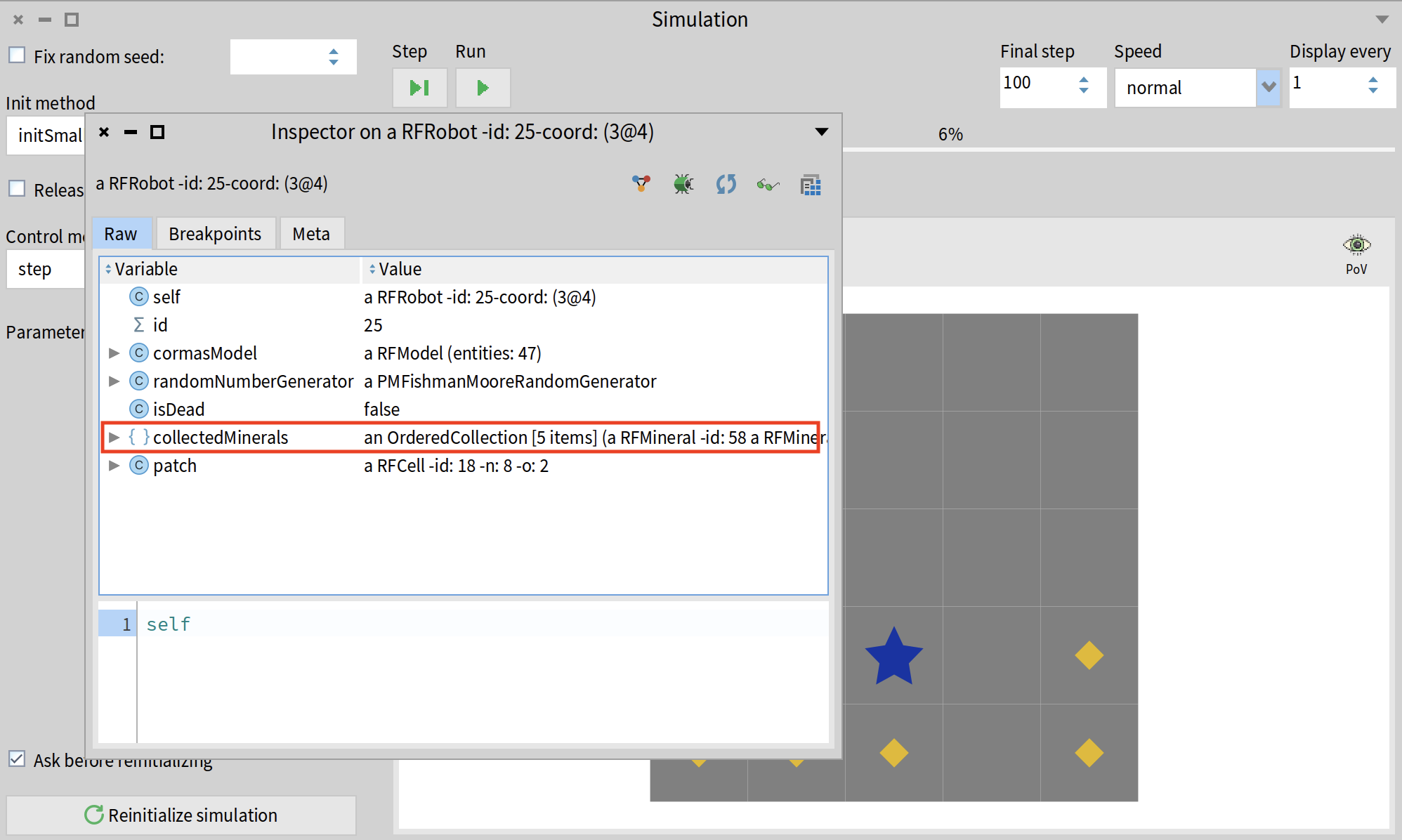Click the Run simulation play button

483,88
